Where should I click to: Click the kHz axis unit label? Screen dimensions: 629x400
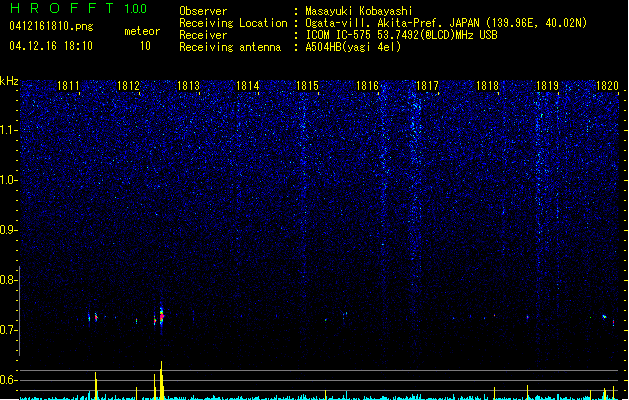[x=9, y=81]
